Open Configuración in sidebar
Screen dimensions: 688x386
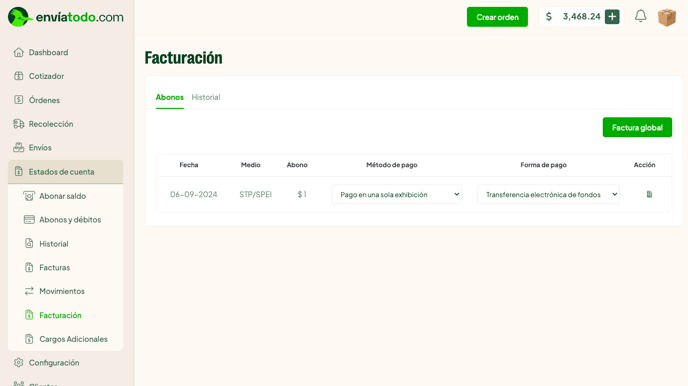[x=54, y=362]
